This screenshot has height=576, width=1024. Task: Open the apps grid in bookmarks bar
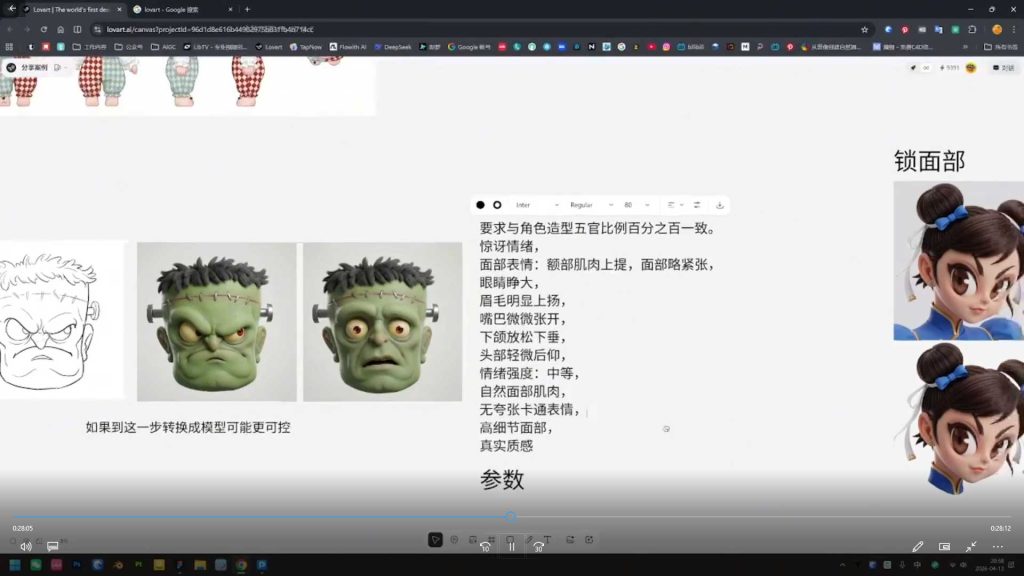tap(9, 47)
